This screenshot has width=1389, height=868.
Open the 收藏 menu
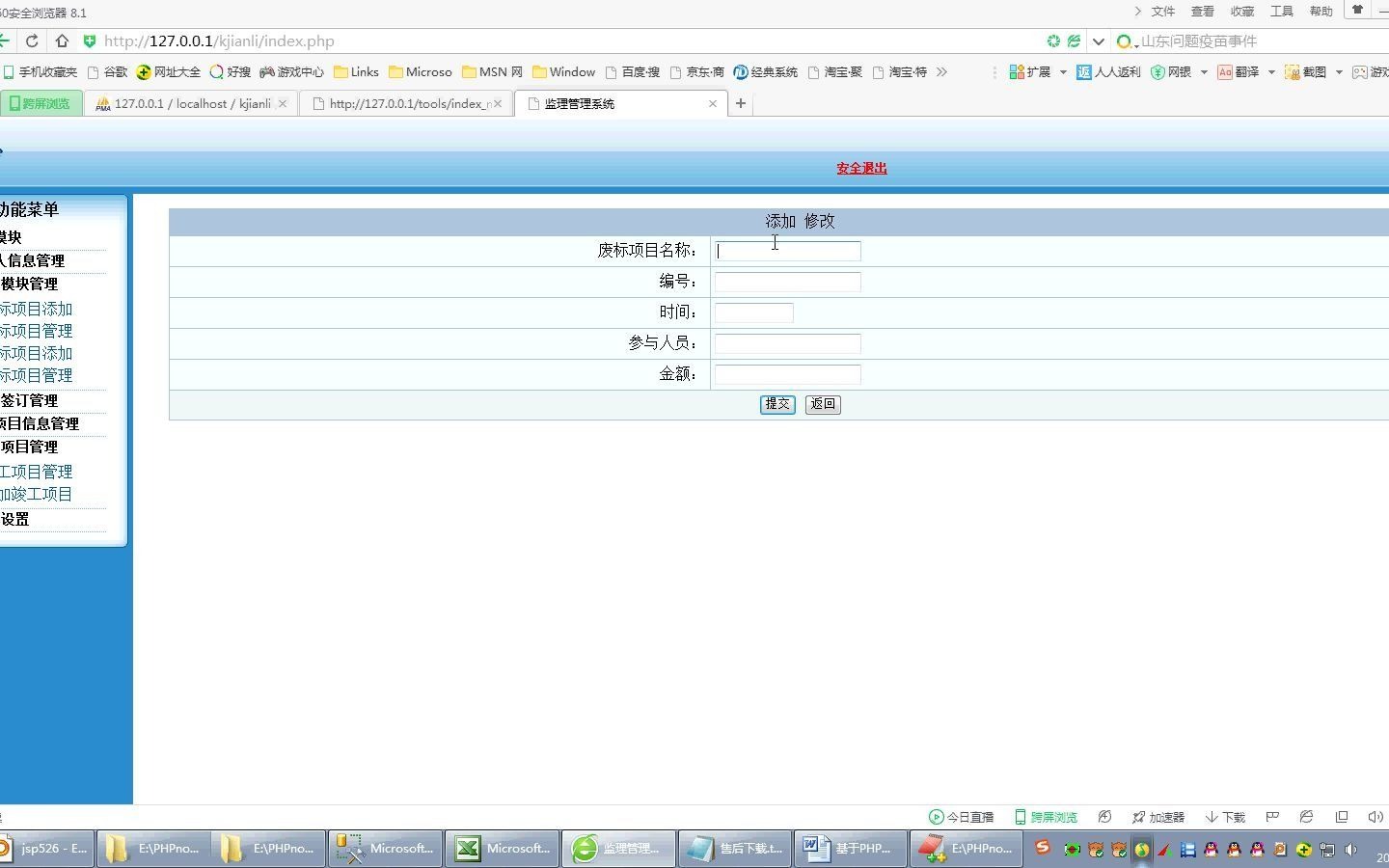point(1242,12)
